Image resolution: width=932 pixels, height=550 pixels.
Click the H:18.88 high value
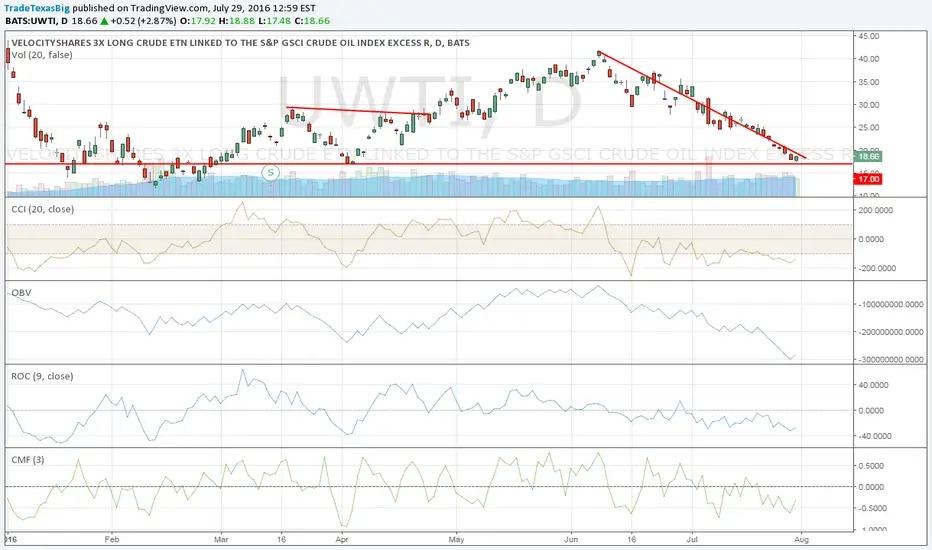point(237,21)
